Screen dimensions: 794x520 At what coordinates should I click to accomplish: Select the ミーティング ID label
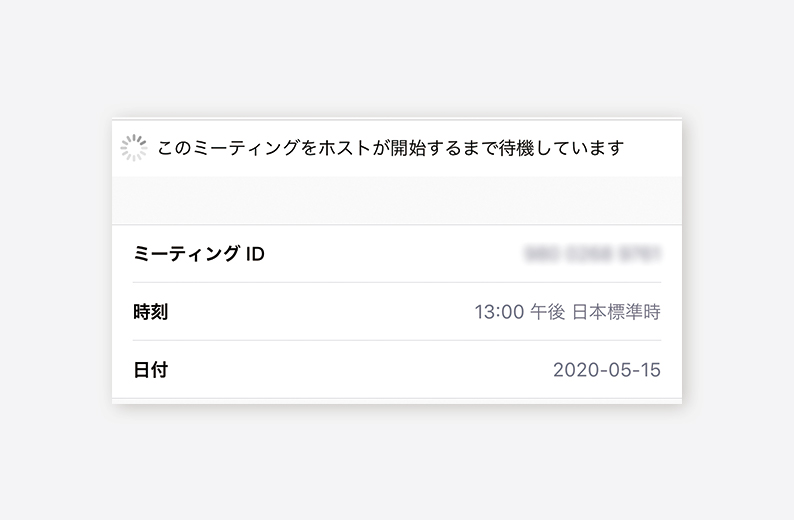click(198, 254)
